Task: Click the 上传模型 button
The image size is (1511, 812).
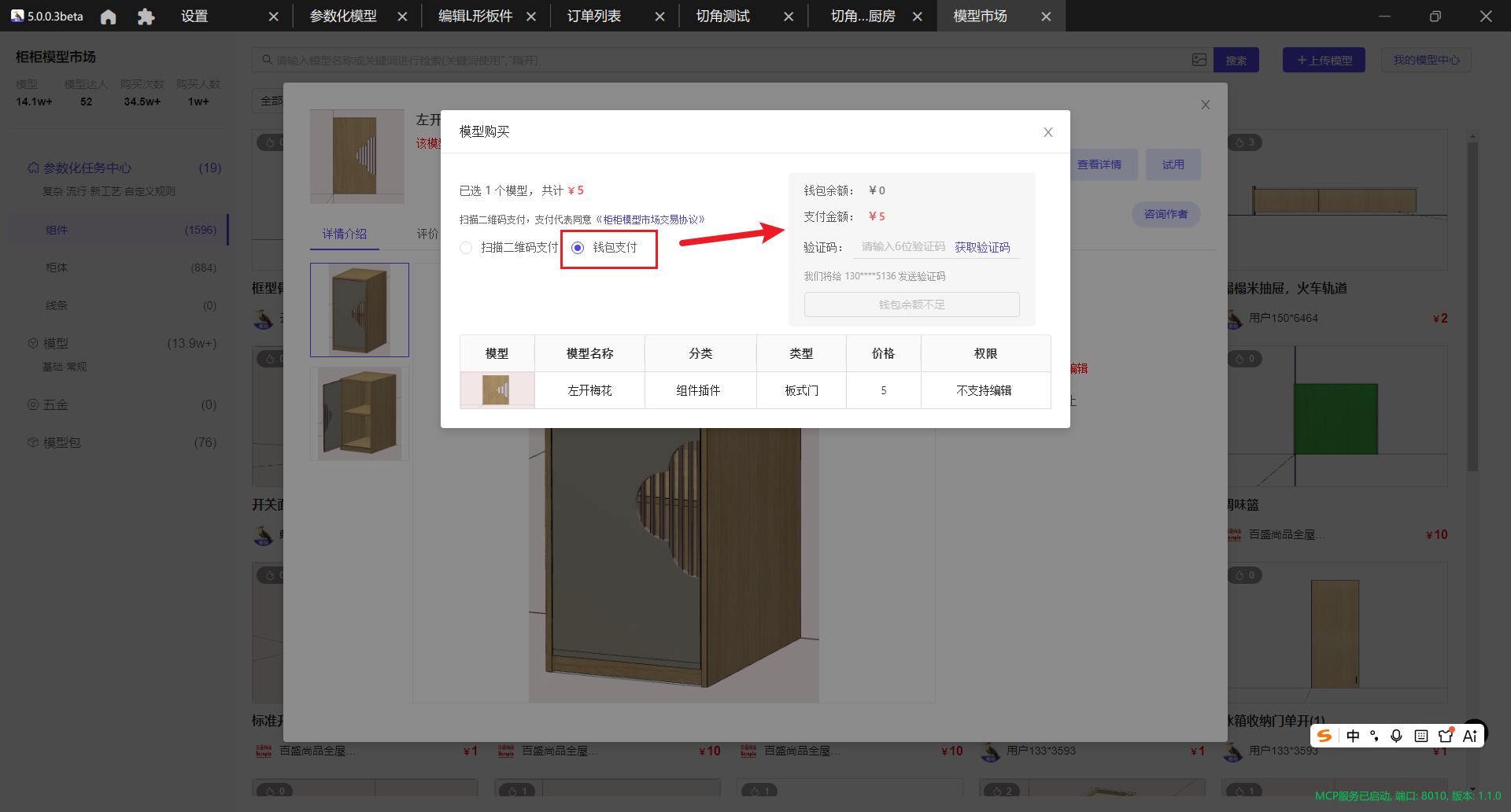Action: (1324, 61)
